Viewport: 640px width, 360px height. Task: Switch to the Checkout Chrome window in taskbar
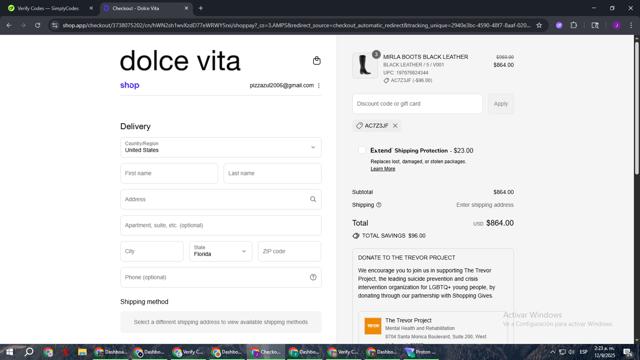click(266, 352)
